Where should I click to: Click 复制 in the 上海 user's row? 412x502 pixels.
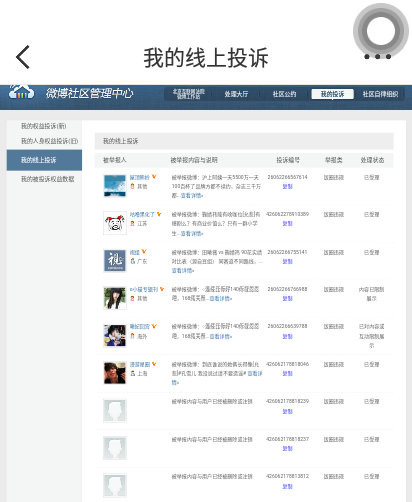pyautogui.click(x=287, y=373)
